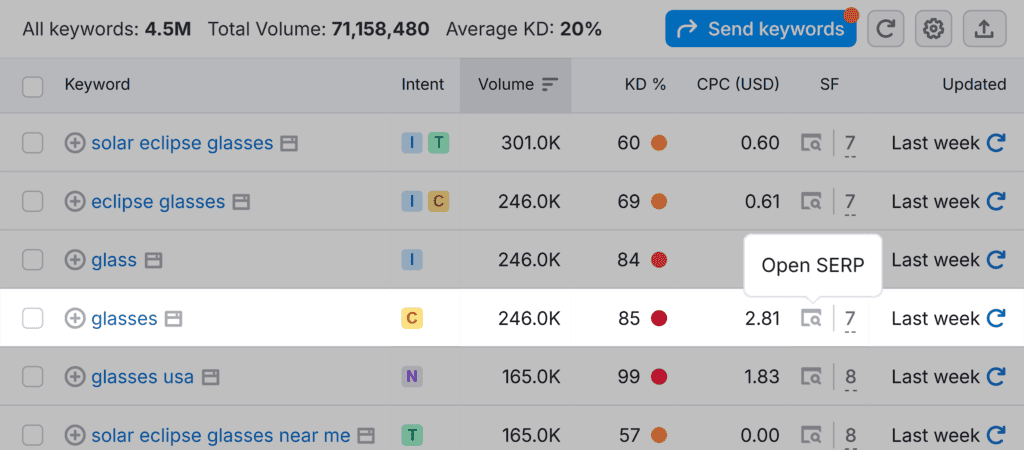
Task: Tick the select-all checkbox in header
Action: coord(33,86)
